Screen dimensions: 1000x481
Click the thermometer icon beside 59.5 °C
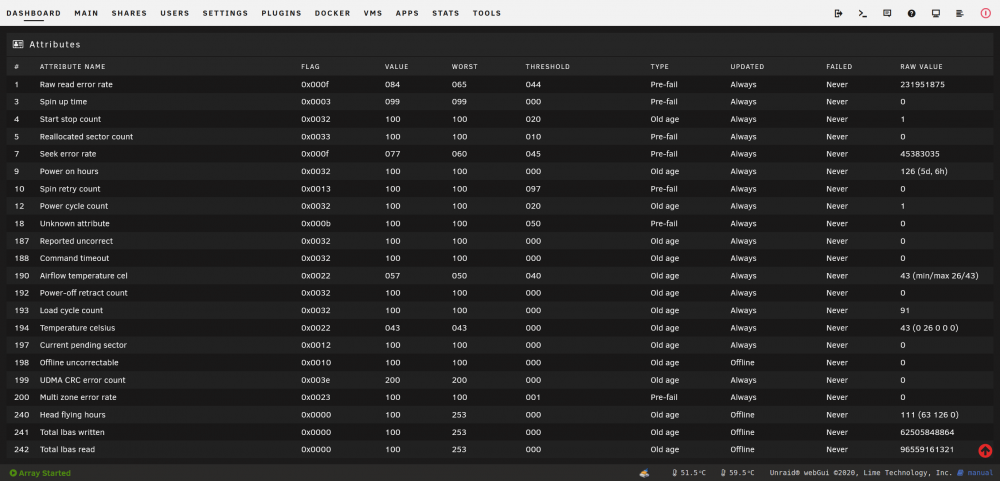pyautogui.click(x=723, y=473)
